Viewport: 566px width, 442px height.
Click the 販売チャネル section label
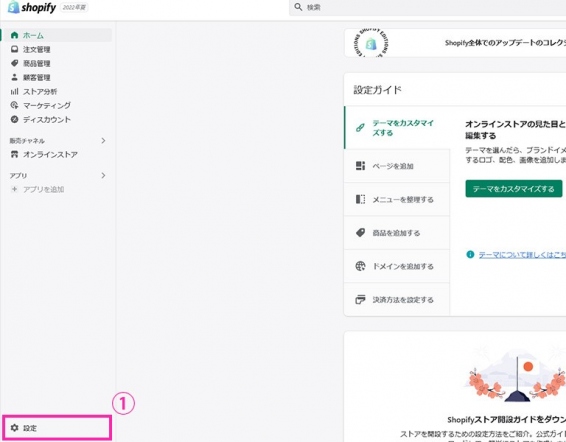[x=27, y=140]
